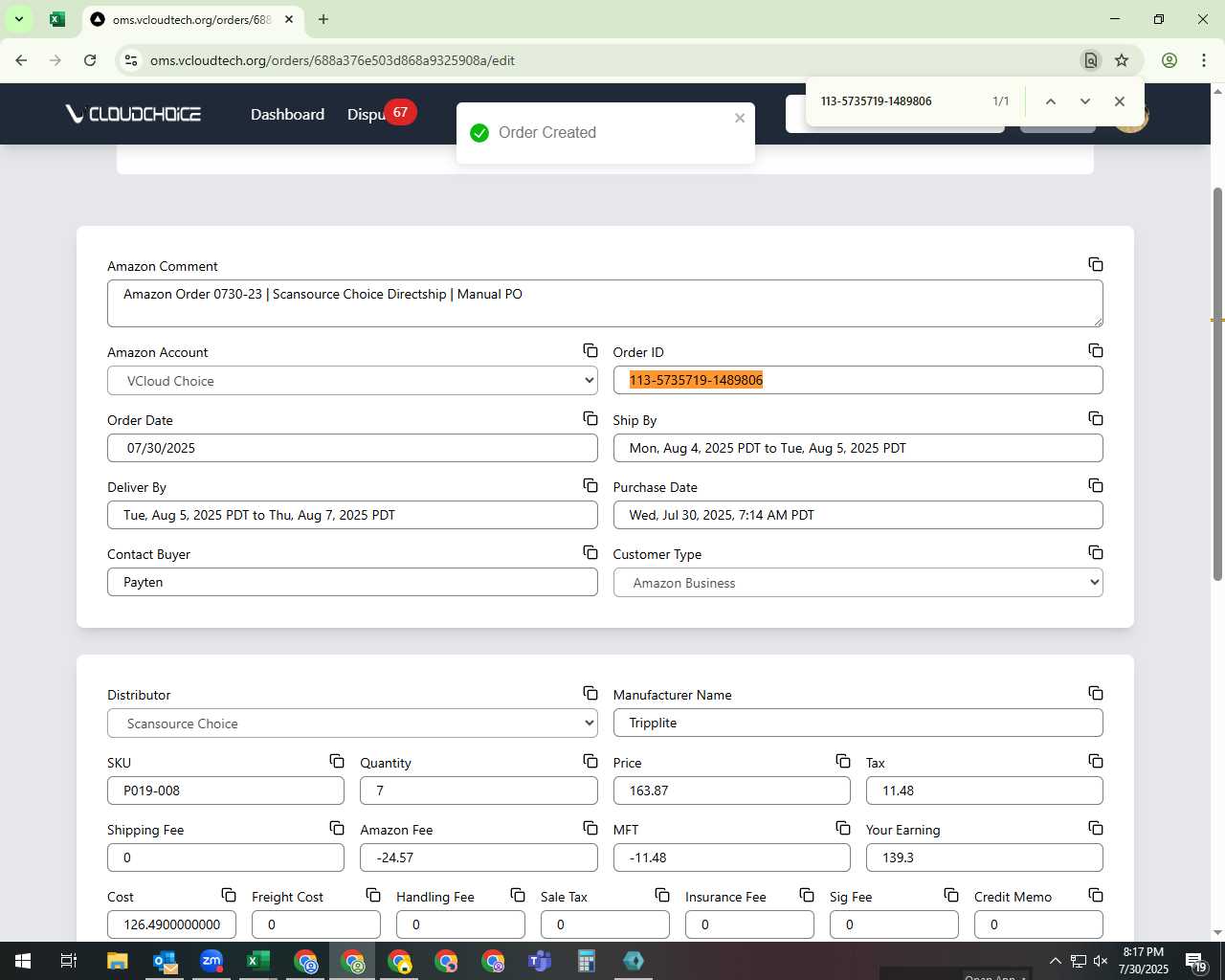1225x980 pixels.
Task: Copy the Freight Cost value
Action: [x=373, y=895]
